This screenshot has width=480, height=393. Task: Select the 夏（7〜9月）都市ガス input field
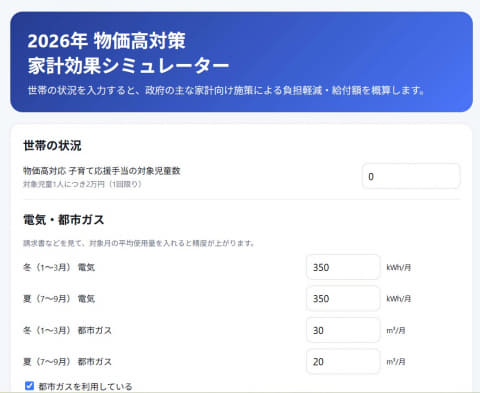click(343, 362)
